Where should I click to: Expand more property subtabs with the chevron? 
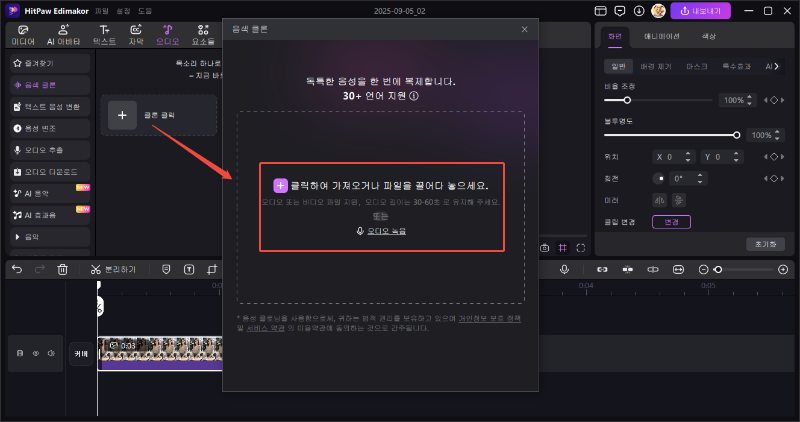pyautogui.click(x=777, y=66)
